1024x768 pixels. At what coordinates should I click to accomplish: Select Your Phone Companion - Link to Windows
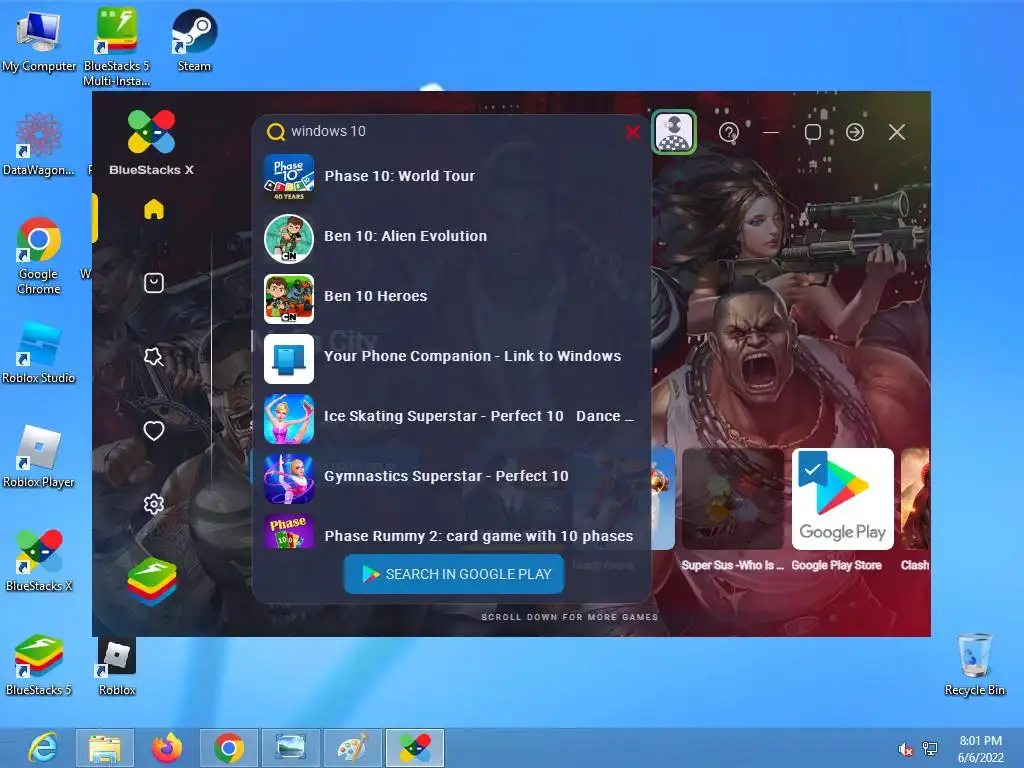(451, 357)
